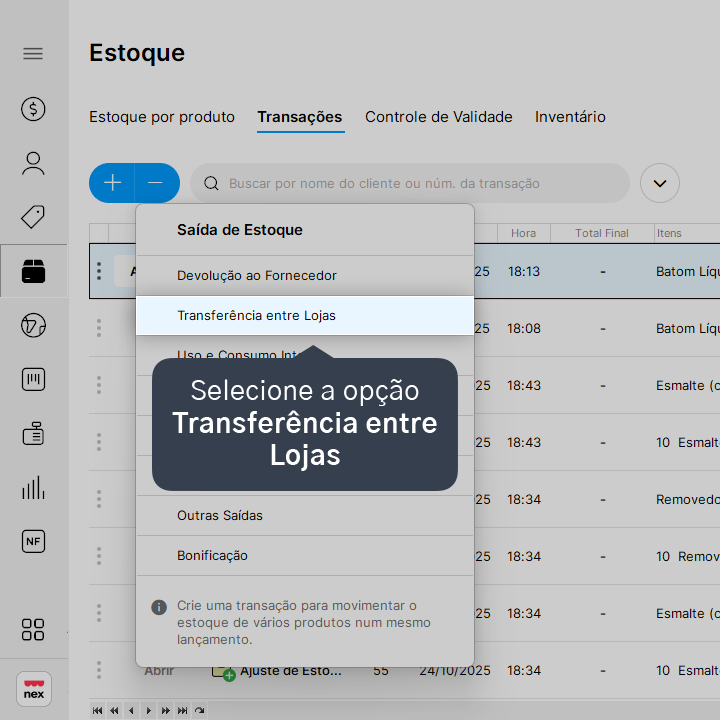Choose Outras Saídas menu option
Image resolution: width=720 pixels, height=720 pixels.
(x=305, y=516)
